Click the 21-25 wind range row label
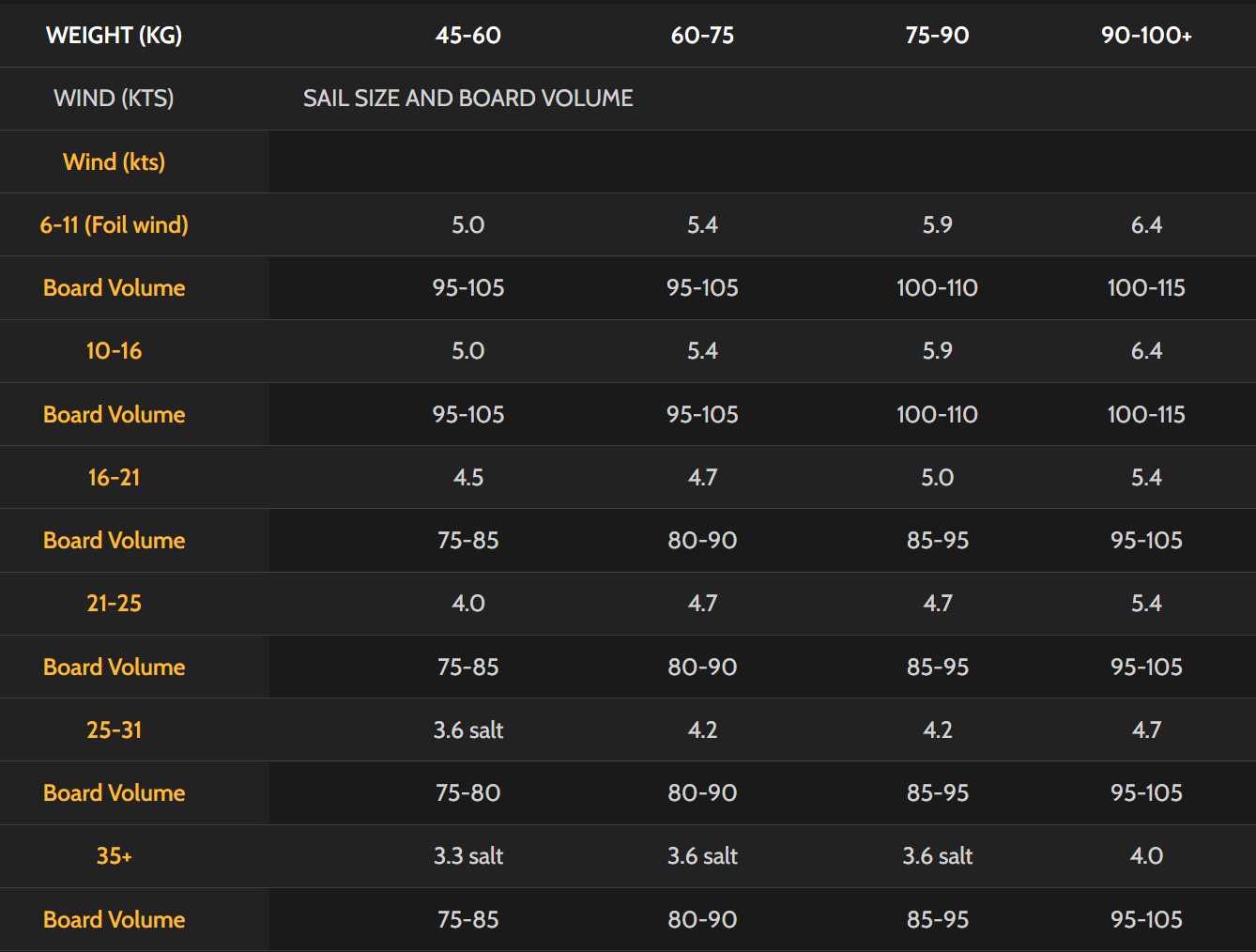This screenshot has height=952, width=1256. 114,604
